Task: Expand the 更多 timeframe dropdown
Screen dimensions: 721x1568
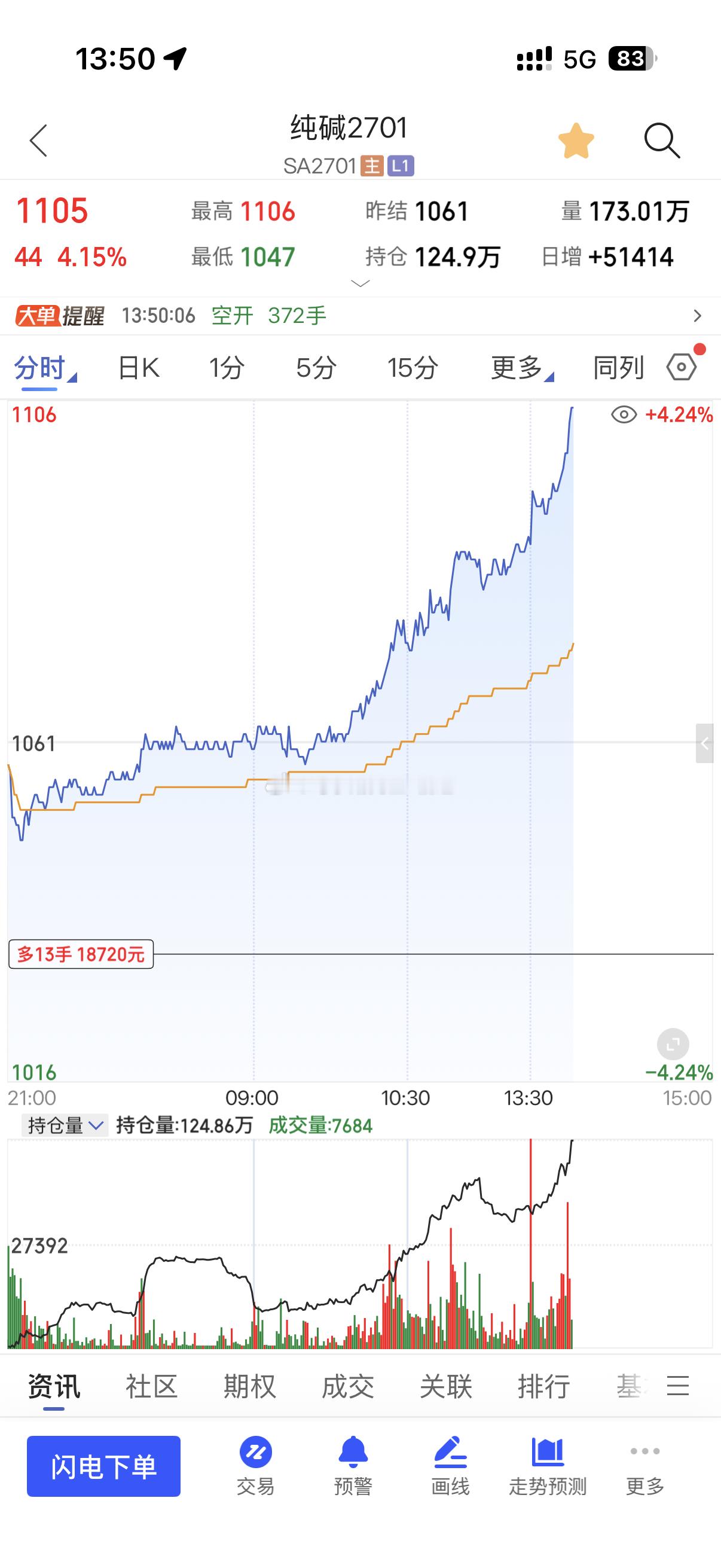Action: pos(522,368)
